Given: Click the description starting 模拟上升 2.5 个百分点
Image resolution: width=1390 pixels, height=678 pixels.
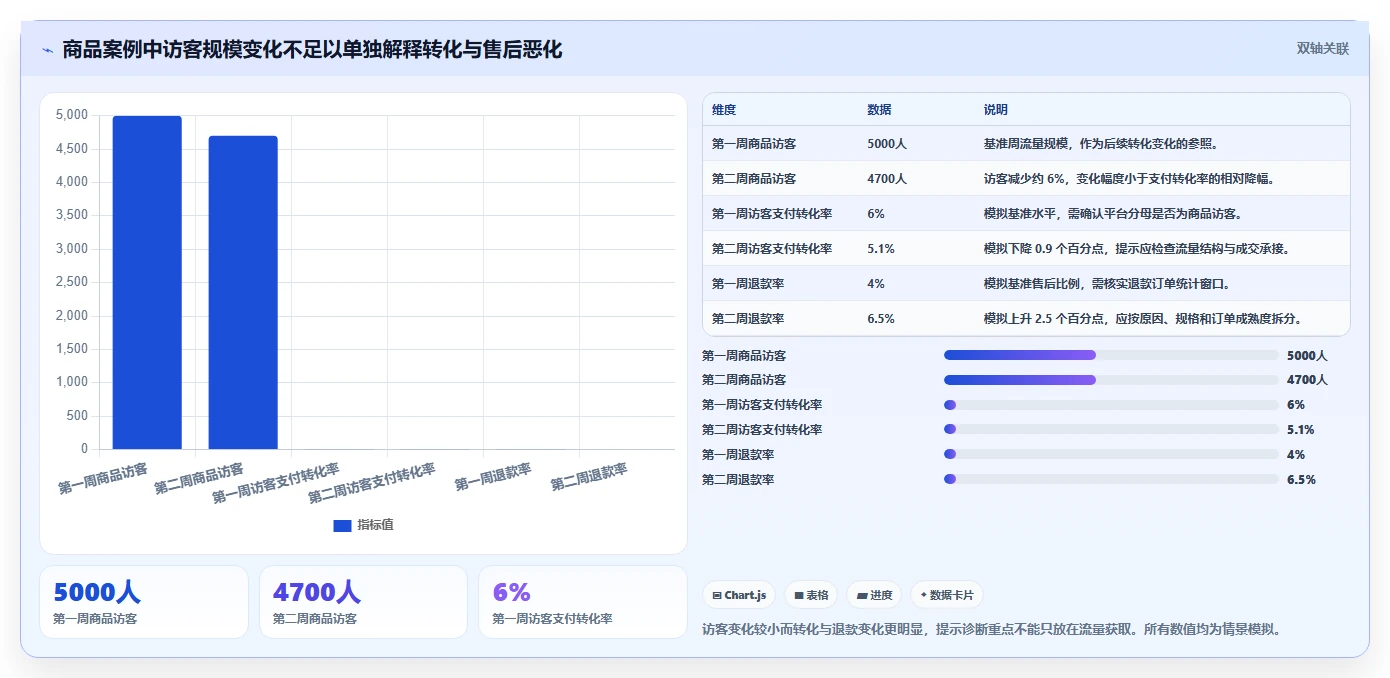Looking at the screenshot, I should click(1143, 319).
